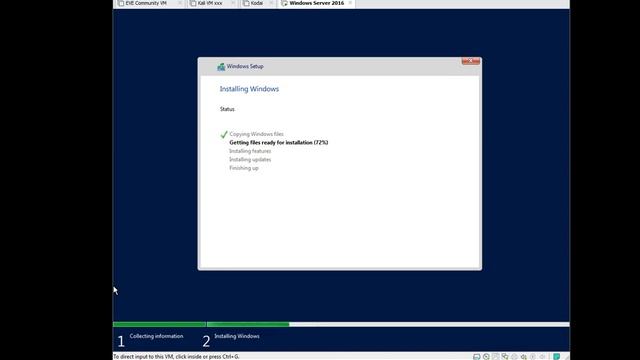Click the hard disk device status icon
640x360 pixels.
point(476,357)
